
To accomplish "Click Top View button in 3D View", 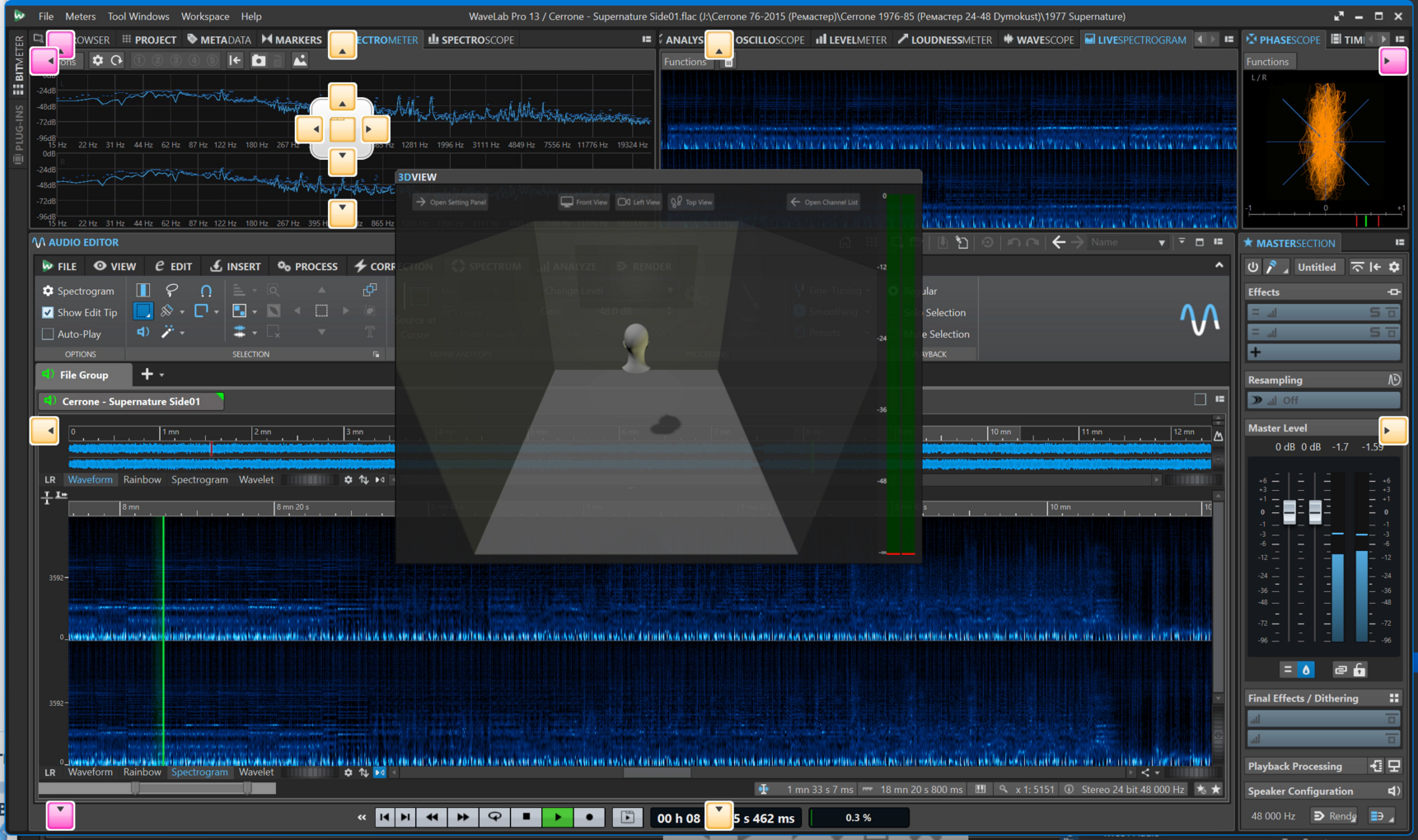I will pos(692,202).
